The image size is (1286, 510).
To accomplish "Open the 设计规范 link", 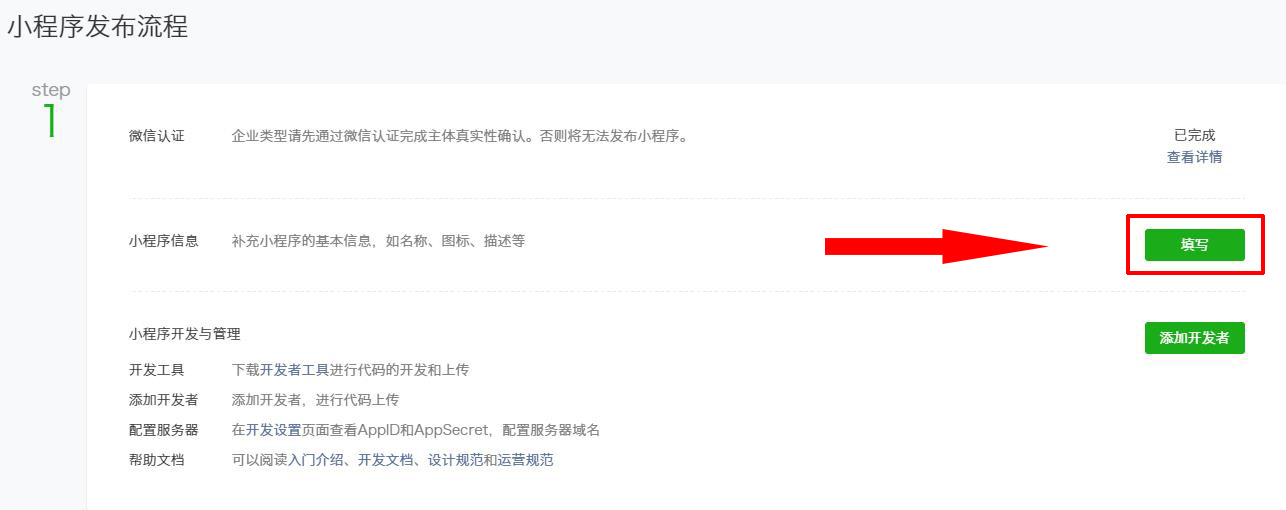I will click(455, 460).
